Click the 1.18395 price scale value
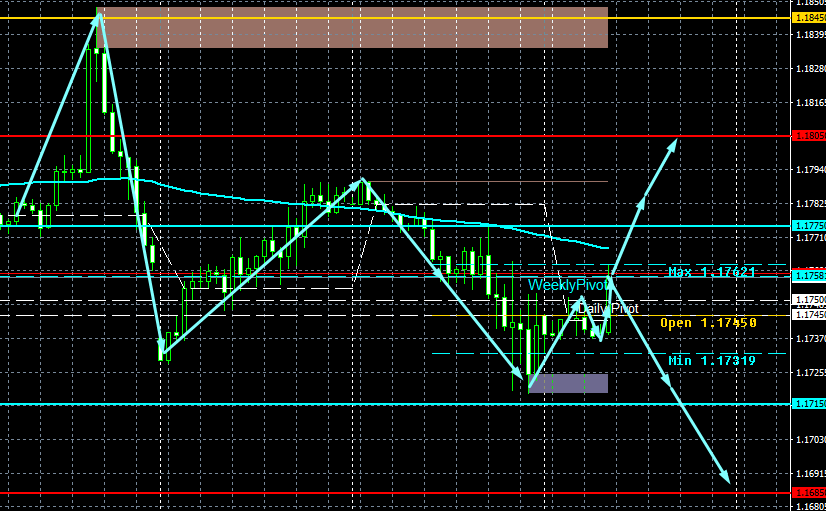This screenshot has width=826, height=511. click(810, 35)
